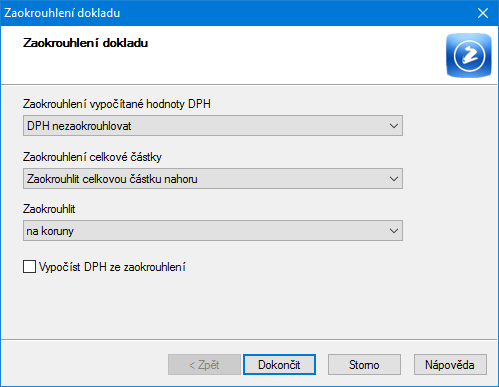Close the Zaokrouhlení dokladu dialog
Viewport: 499px width, 387px height.
(483, 13)
